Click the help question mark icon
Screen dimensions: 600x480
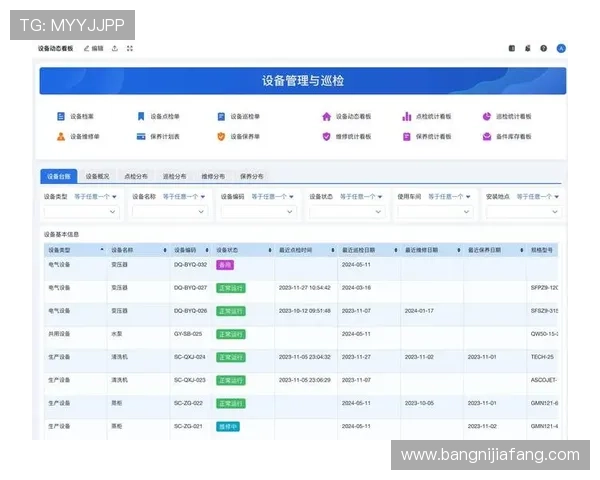click(x=543, y=48)
